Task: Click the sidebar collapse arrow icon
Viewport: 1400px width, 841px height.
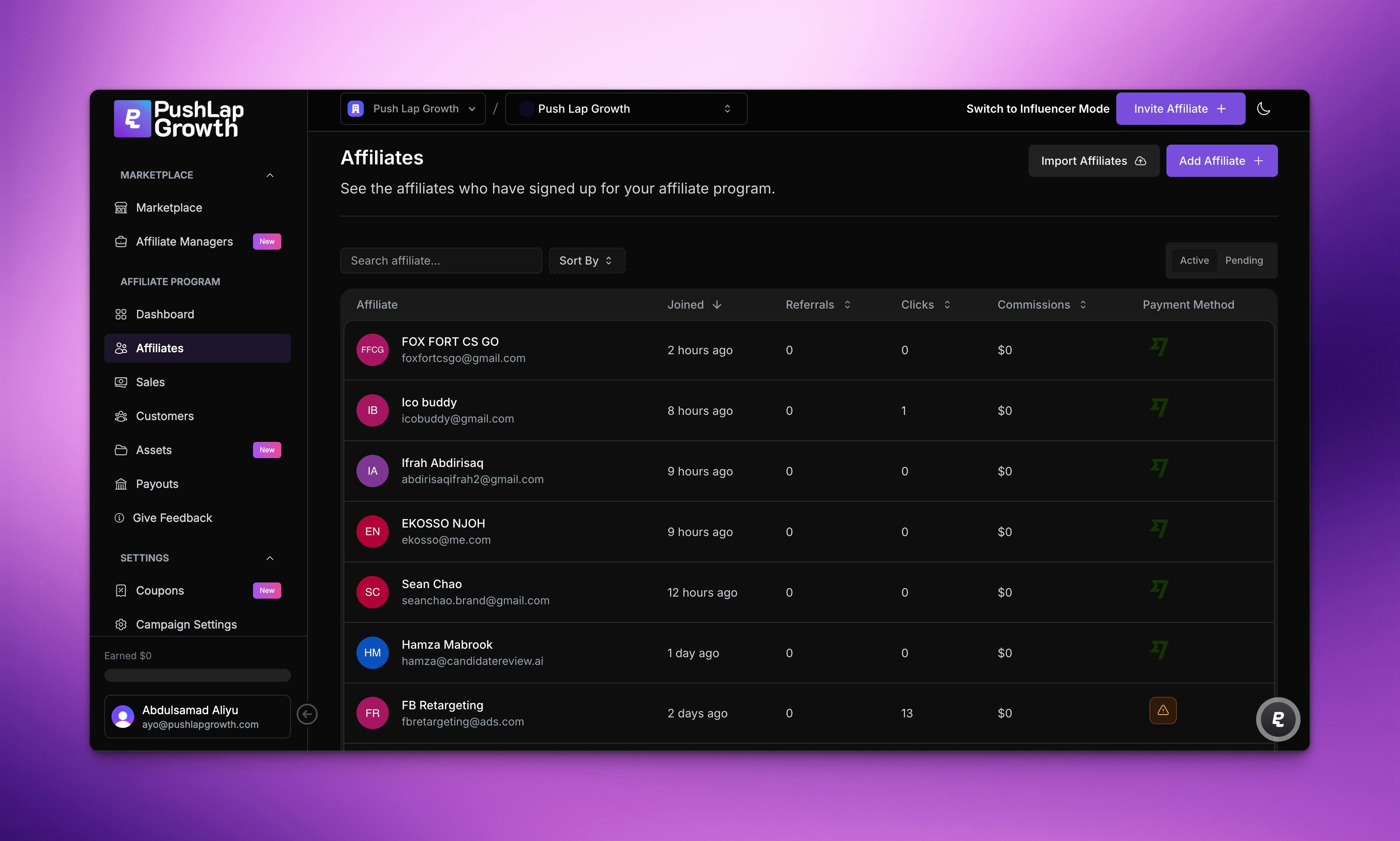Action: [x=307, y=714]
